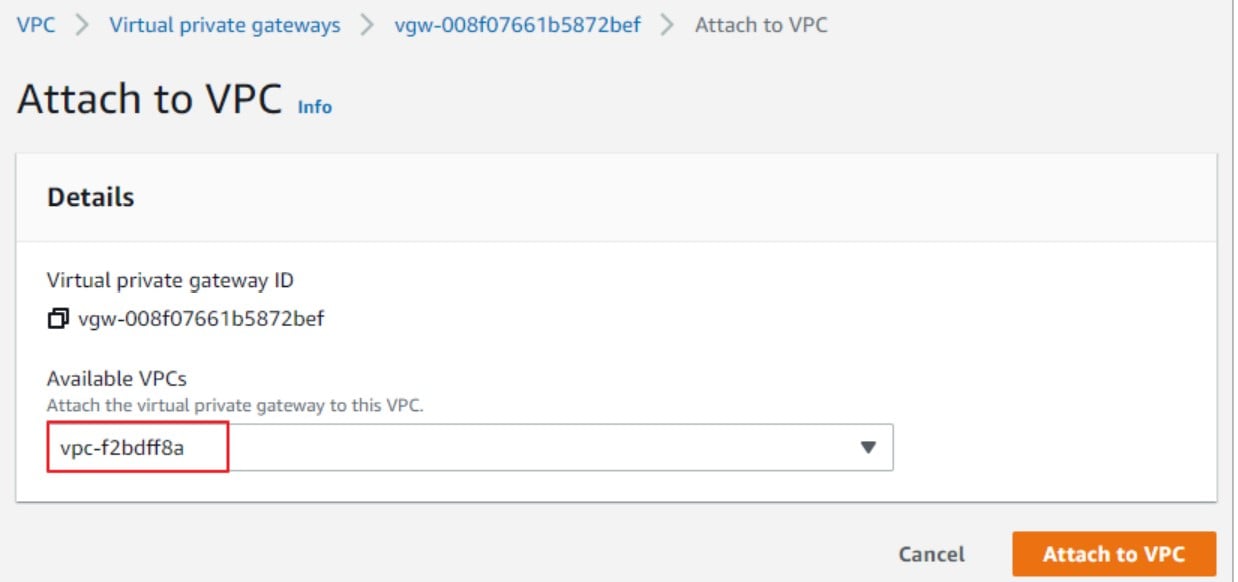Go to VPC breadcrumb link
The image size is (1238, 582).
pos(36,25)
